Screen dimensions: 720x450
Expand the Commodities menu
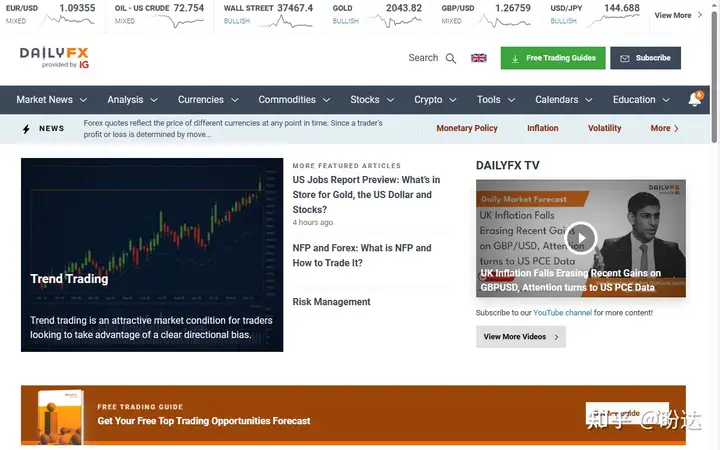pyautogui.click(x=294, y=100)
